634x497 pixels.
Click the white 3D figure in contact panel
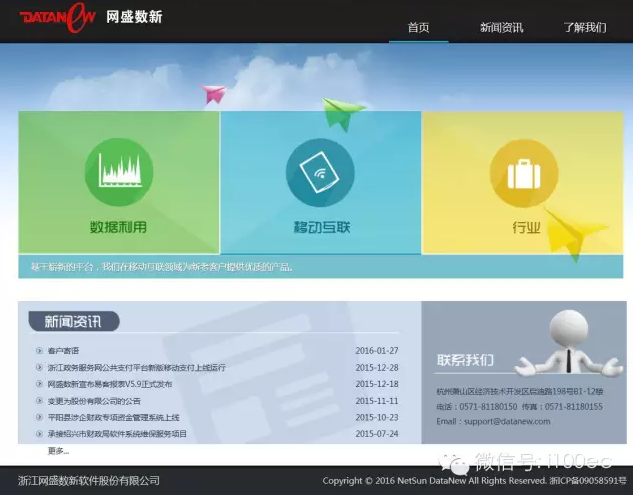[x=568, y=343]
